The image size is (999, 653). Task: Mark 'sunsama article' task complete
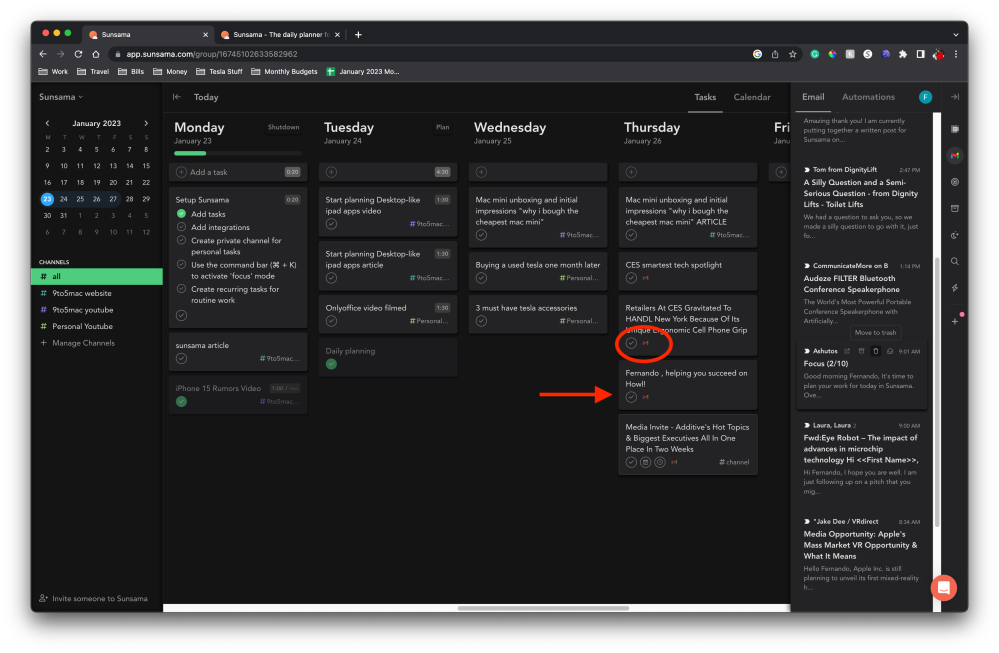tap(182, 359)
